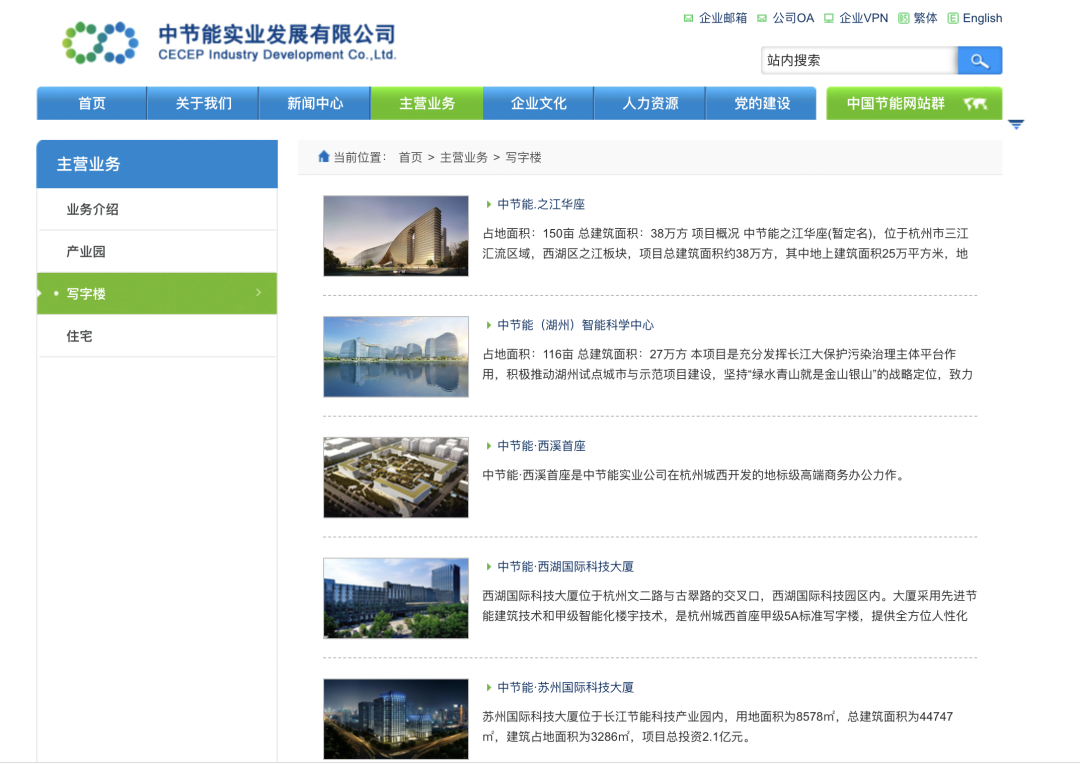Open the 中节能·苏州国际科技大厦 title link
Viewport: 1080px width, 764px height.
[x=565, y=688]
